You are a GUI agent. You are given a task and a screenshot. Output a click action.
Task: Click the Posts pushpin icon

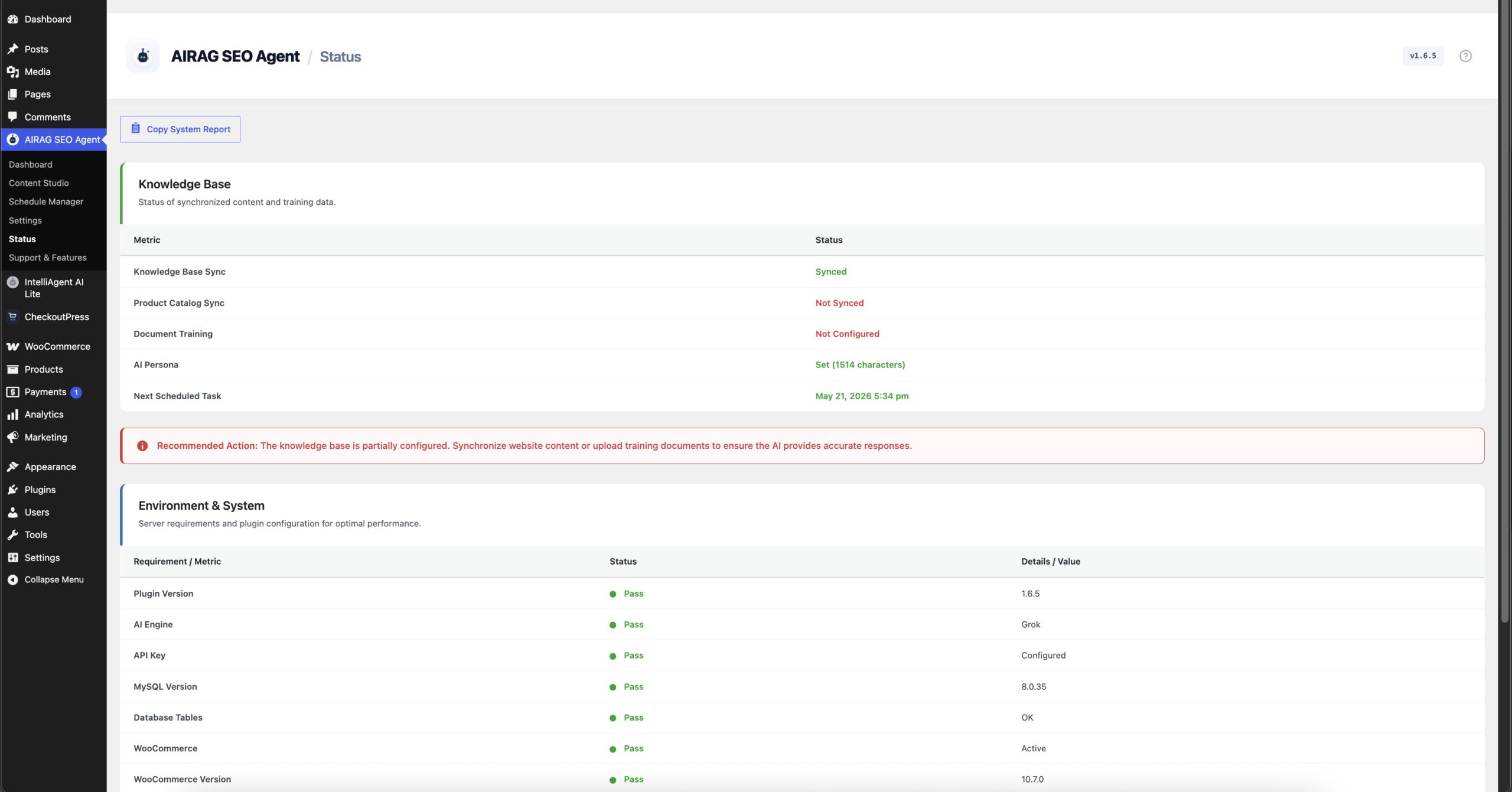coord(12,49)
